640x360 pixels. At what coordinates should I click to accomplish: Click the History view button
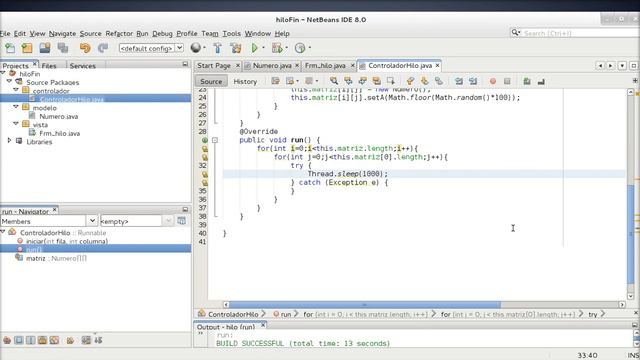pos(245,81)
